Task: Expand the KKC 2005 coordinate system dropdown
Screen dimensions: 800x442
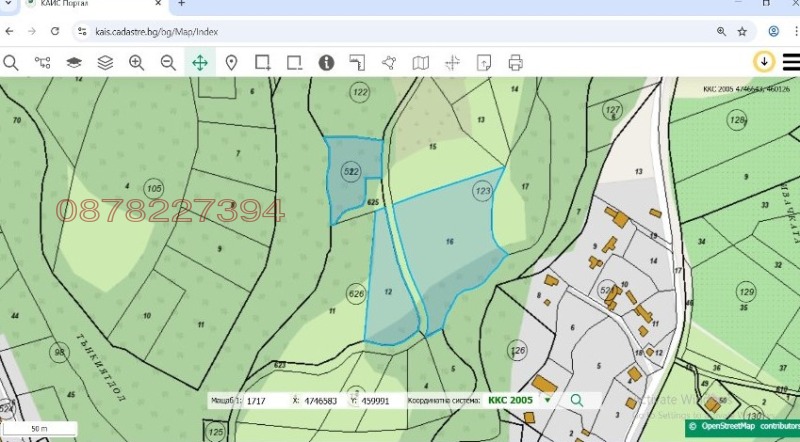Action: 547,400
